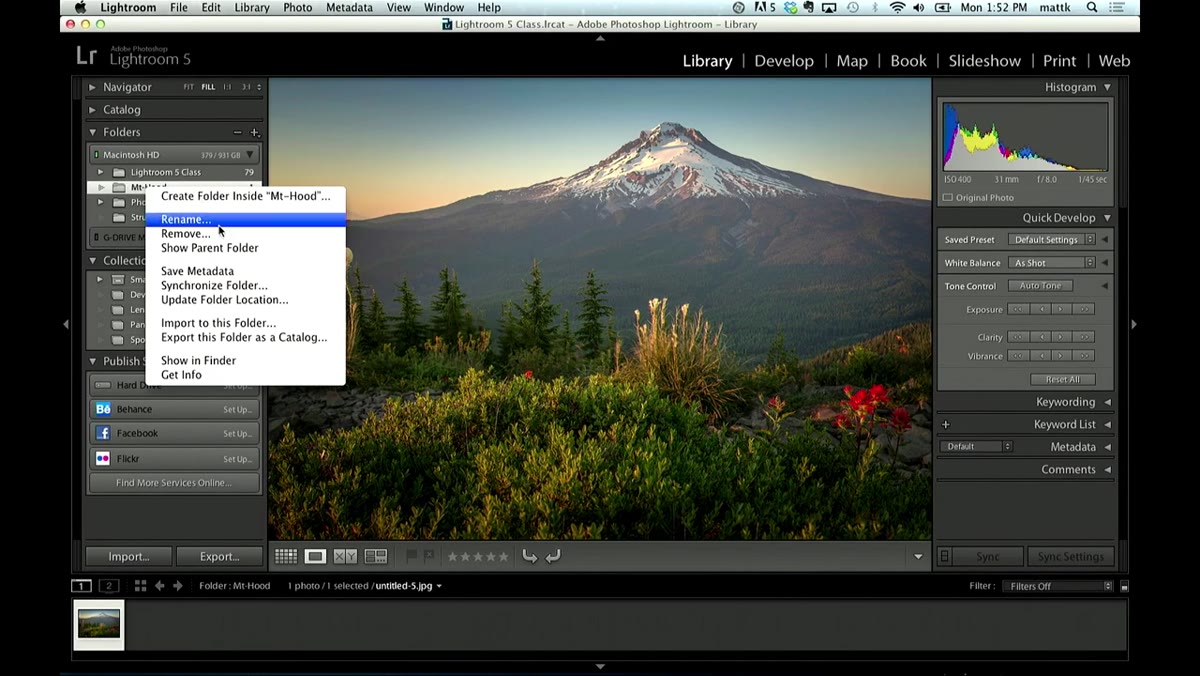Image resolution: width=1200 pixels, height=676 pixels.
Task: Toggle the Original Photo checkbox
Action: (948, 198)
